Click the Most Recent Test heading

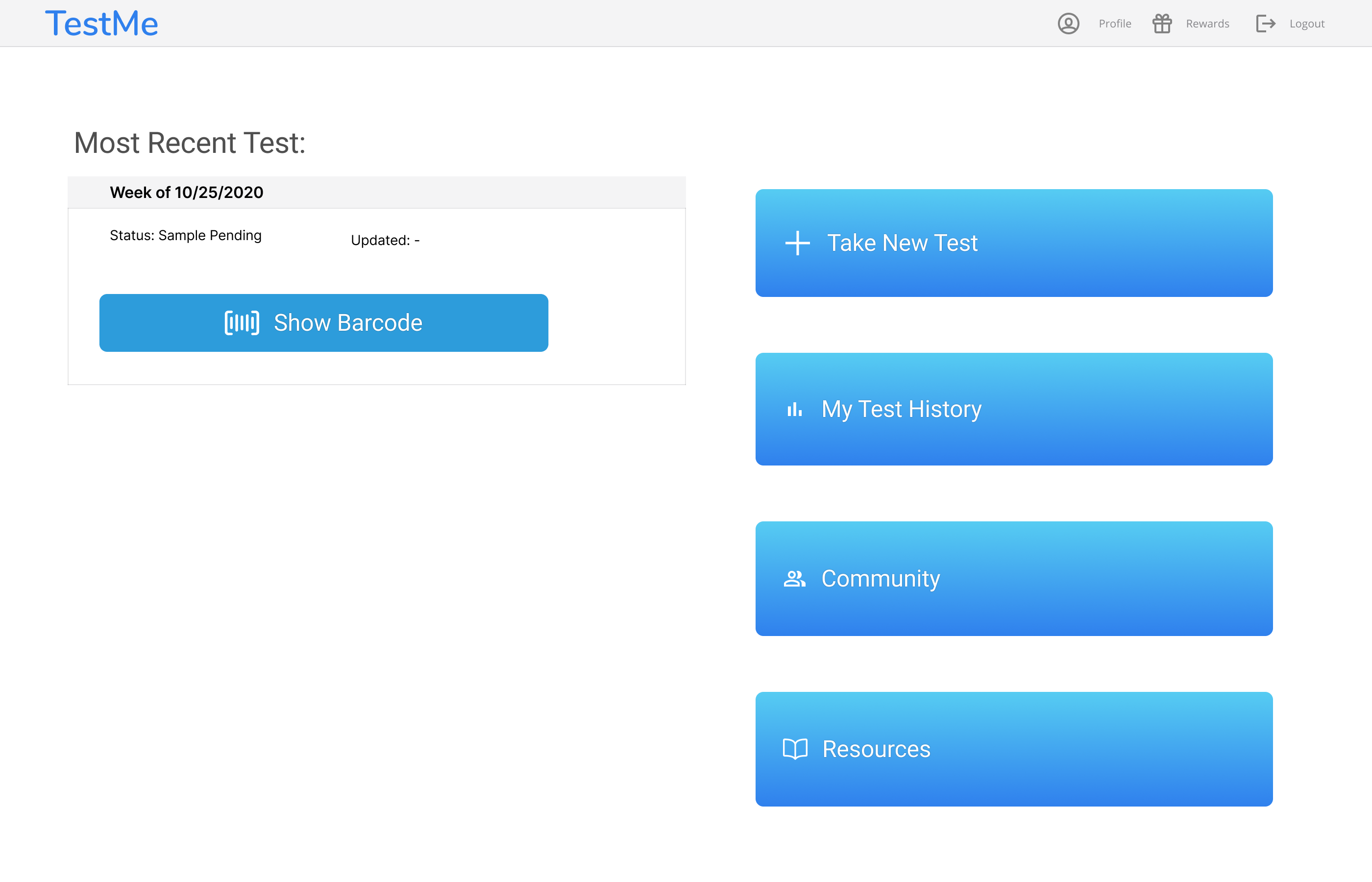click(x=190, y=143)
